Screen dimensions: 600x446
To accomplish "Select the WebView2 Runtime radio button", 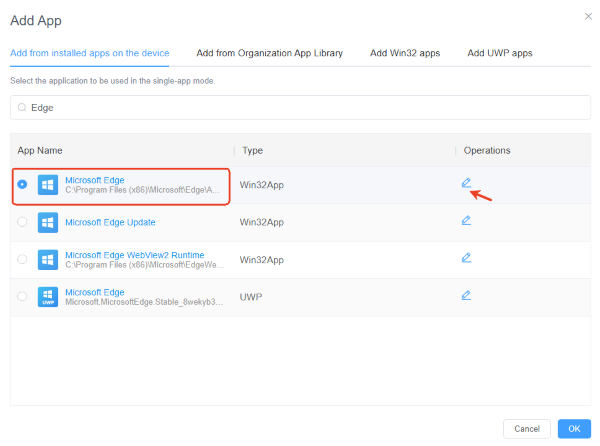I will coord(22,259).
